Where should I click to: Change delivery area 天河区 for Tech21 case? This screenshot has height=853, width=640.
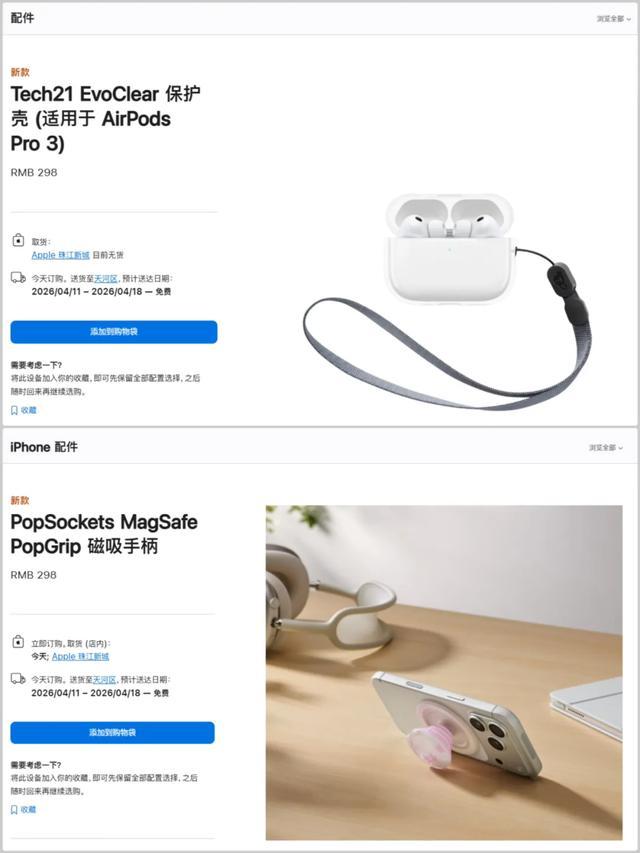[106, 279]
